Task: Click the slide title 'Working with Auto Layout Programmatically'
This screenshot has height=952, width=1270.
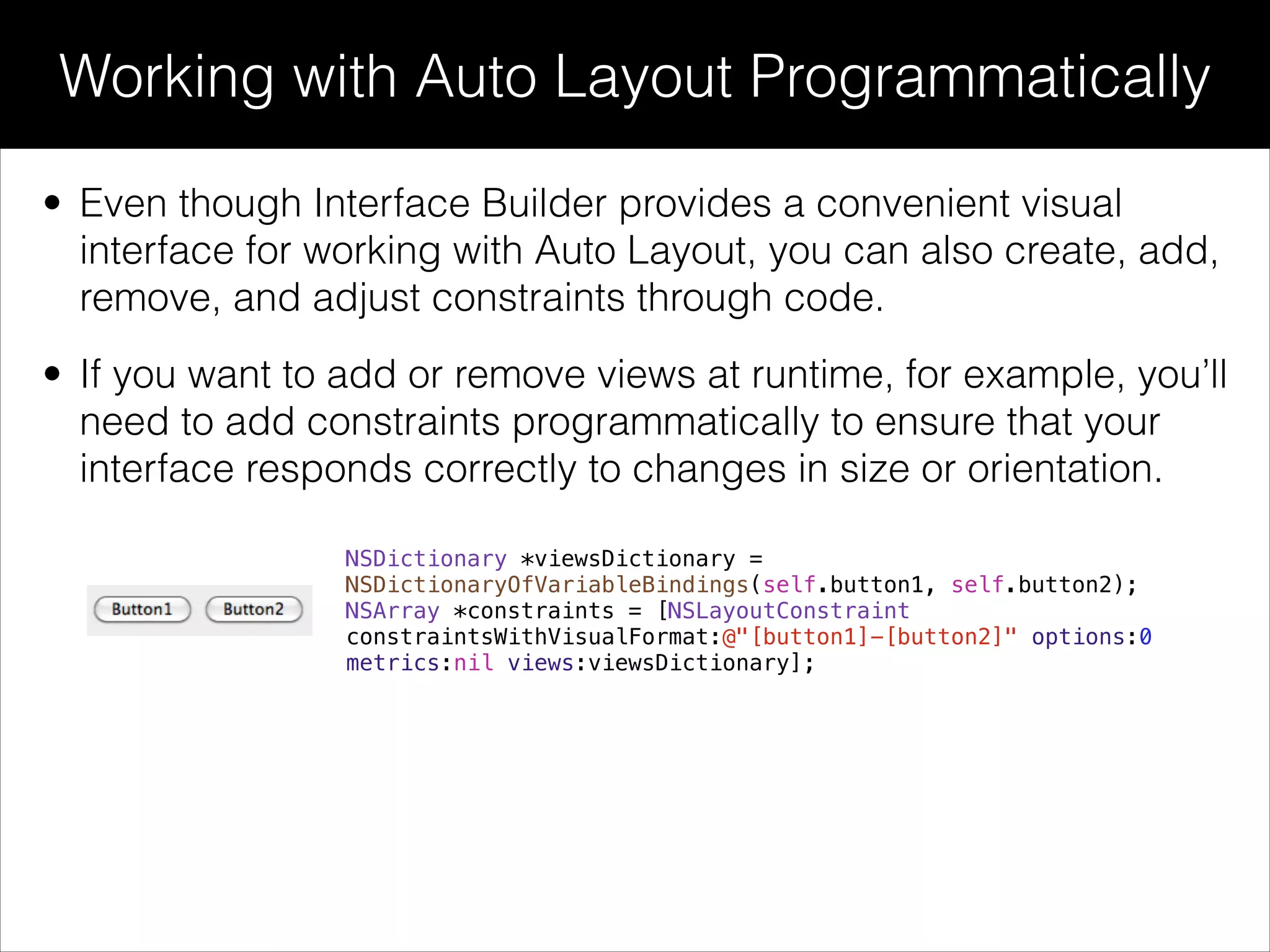Action: click(635, 77)
